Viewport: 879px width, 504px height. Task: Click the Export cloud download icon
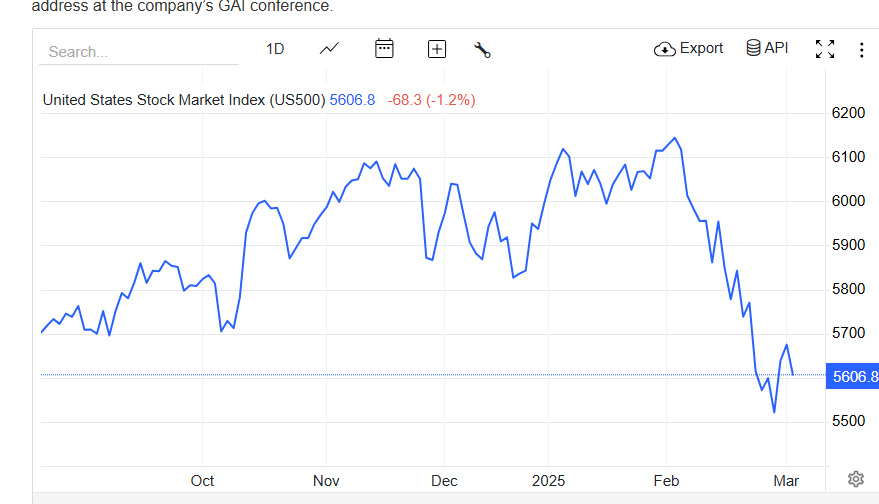(x=665, y=49)
